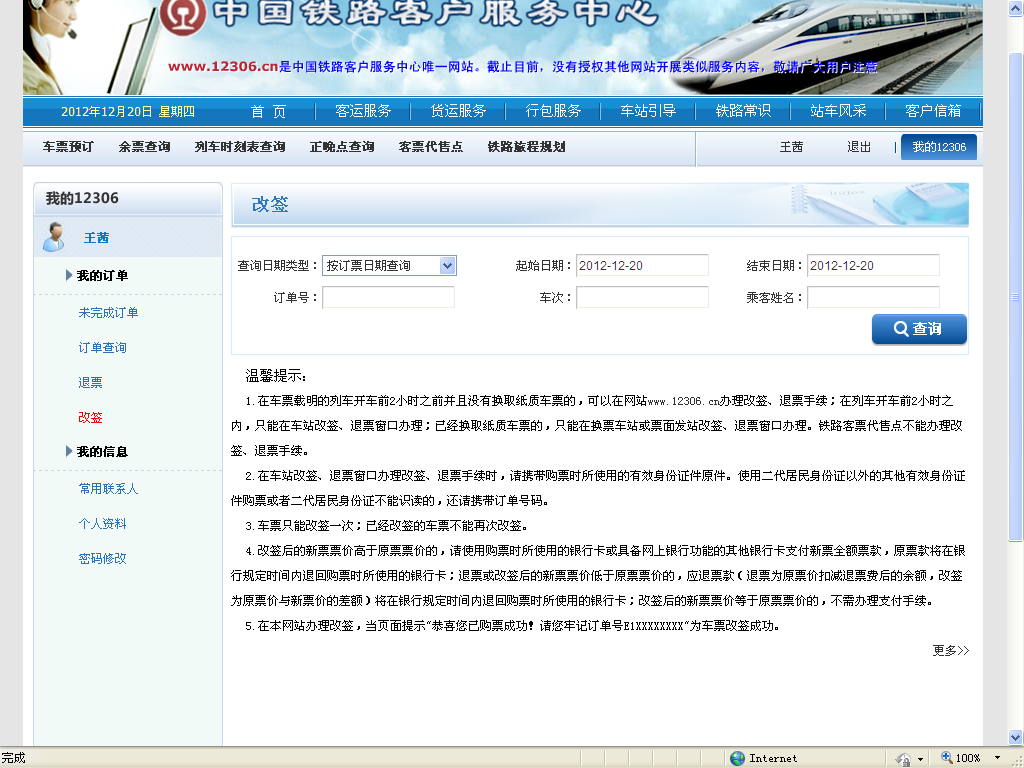This screenshot has width=1024, height=768.
Task: Click the Internet zone globe icon
Action: pos(737,758)
